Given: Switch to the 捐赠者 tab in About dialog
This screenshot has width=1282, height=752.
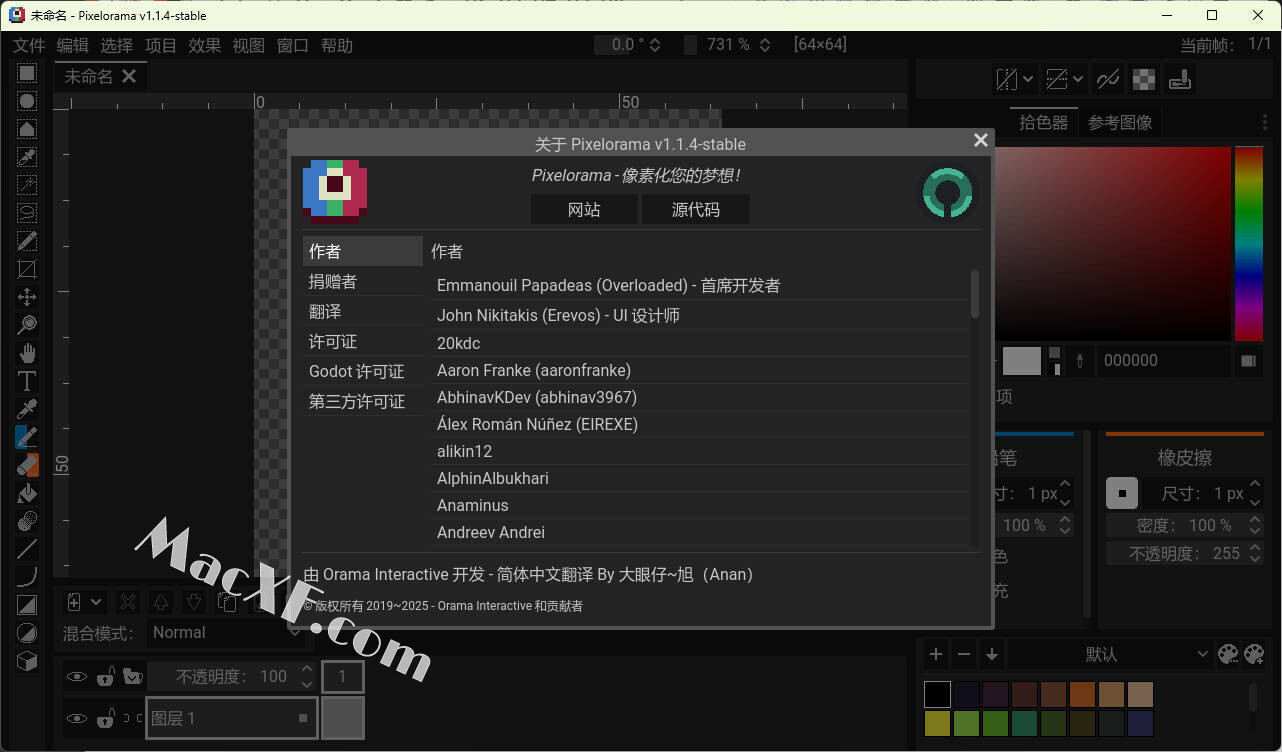Looking at the screenshot, I should pyautogui.click(x=363, y=282).
